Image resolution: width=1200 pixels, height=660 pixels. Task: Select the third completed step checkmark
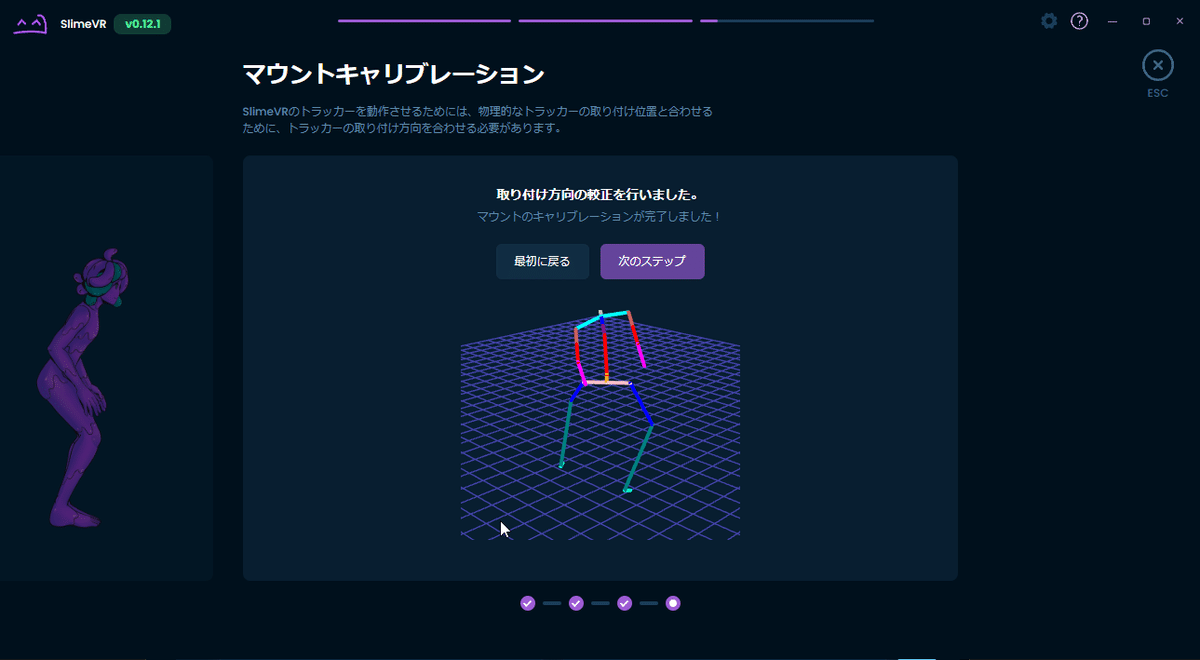625,603
